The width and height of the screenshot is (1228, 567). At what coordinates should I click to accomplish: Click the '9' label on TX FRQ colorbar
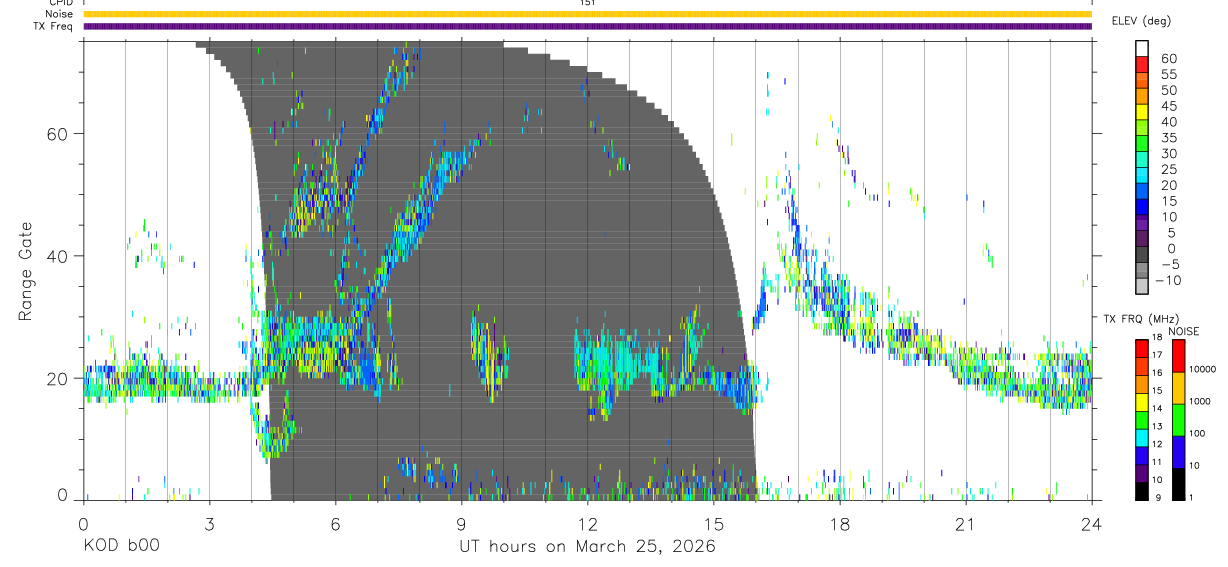pos(1158,498)
